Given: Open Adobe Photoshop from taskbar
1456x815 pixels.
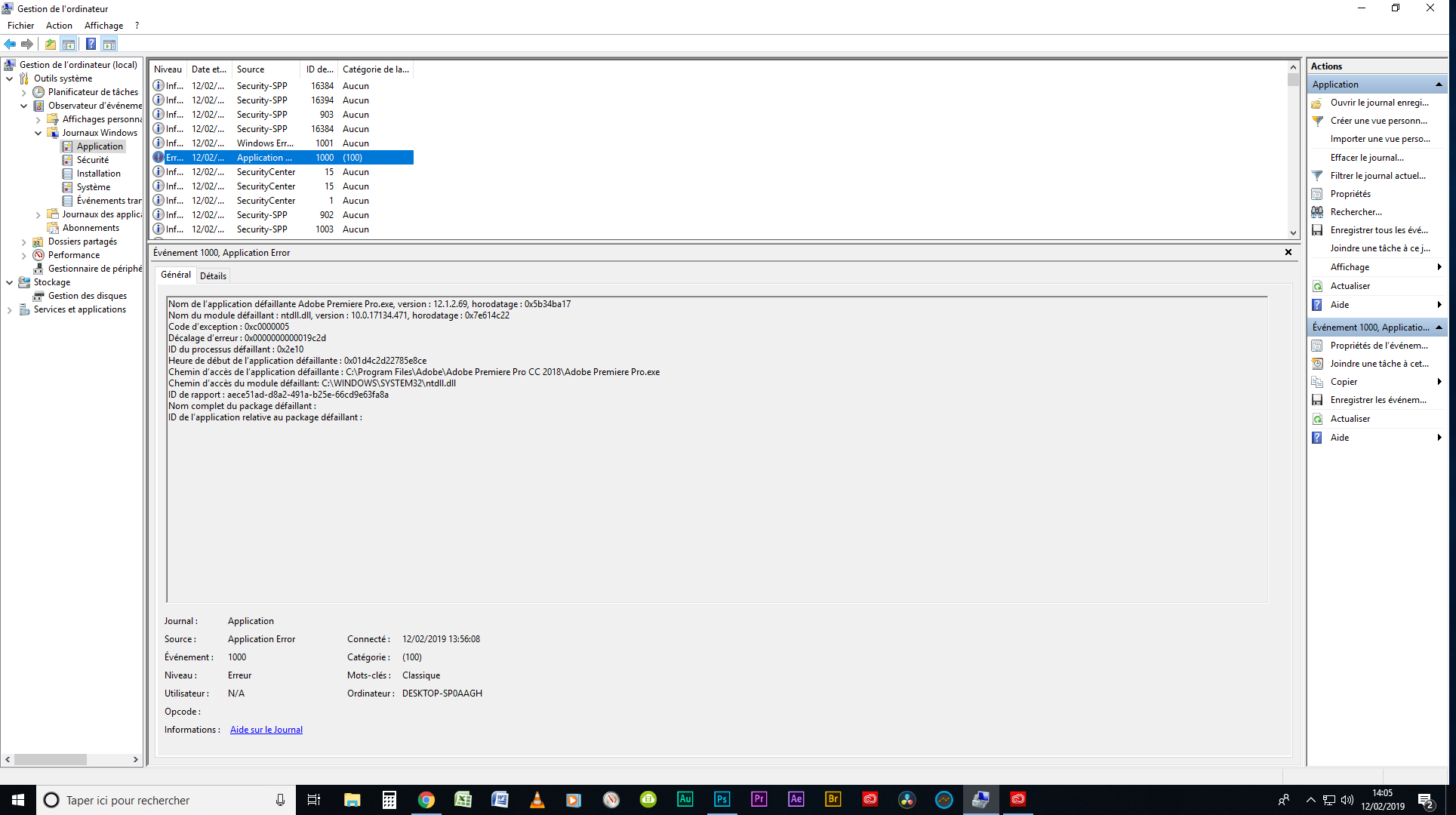Looking at the screenshot, I should [722, 800].
